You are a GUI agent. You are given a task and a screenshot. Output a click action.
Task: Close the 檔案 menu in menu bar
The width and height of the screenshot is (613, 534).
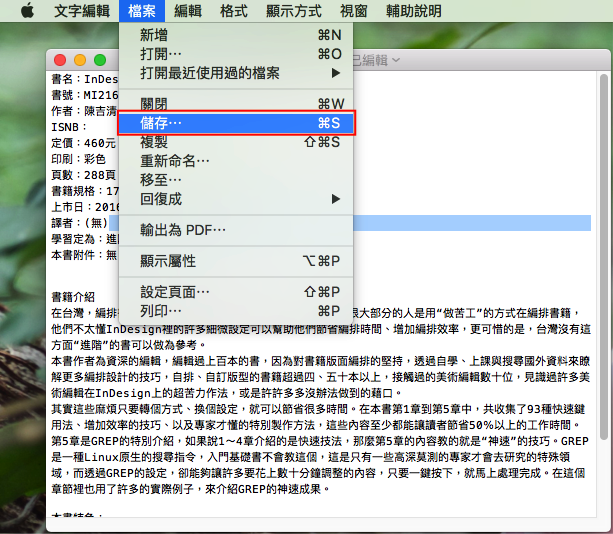click(x=142, y=11)
